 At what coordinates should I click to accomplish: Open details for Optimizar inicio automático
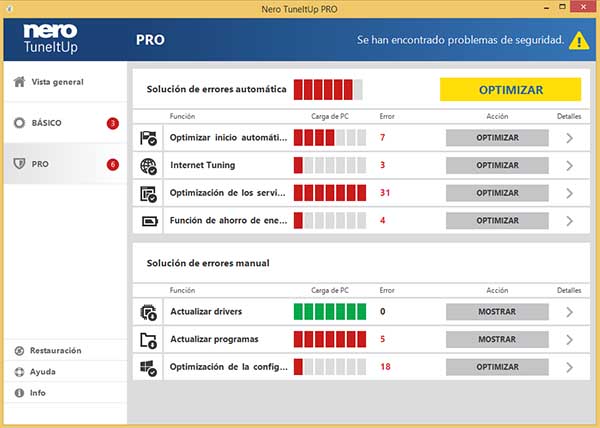[x=569, y=138]
